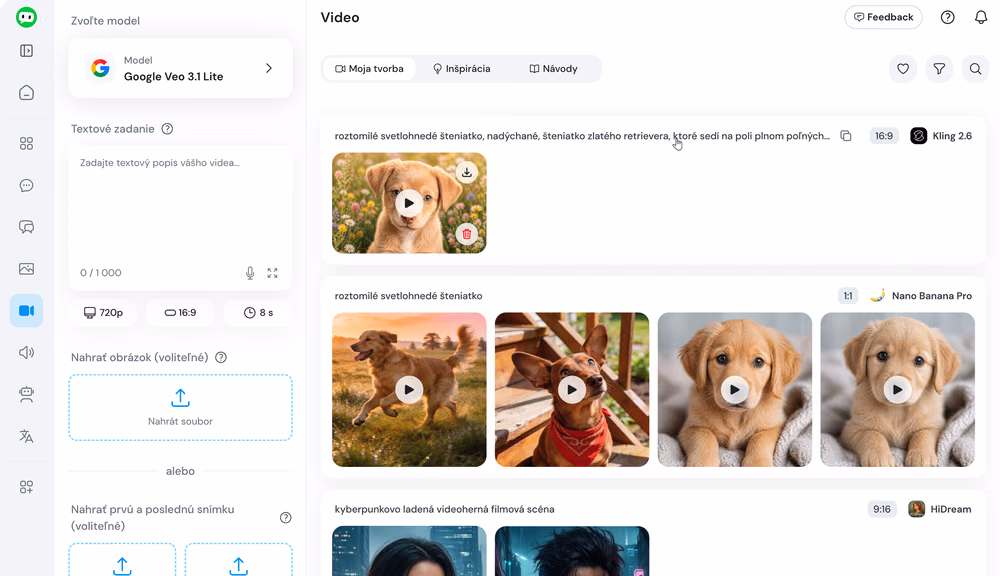Screen dimensions: 1000x576
Task: Click the Feedback button
Action: pyautogui.click(x=883, y=17)
